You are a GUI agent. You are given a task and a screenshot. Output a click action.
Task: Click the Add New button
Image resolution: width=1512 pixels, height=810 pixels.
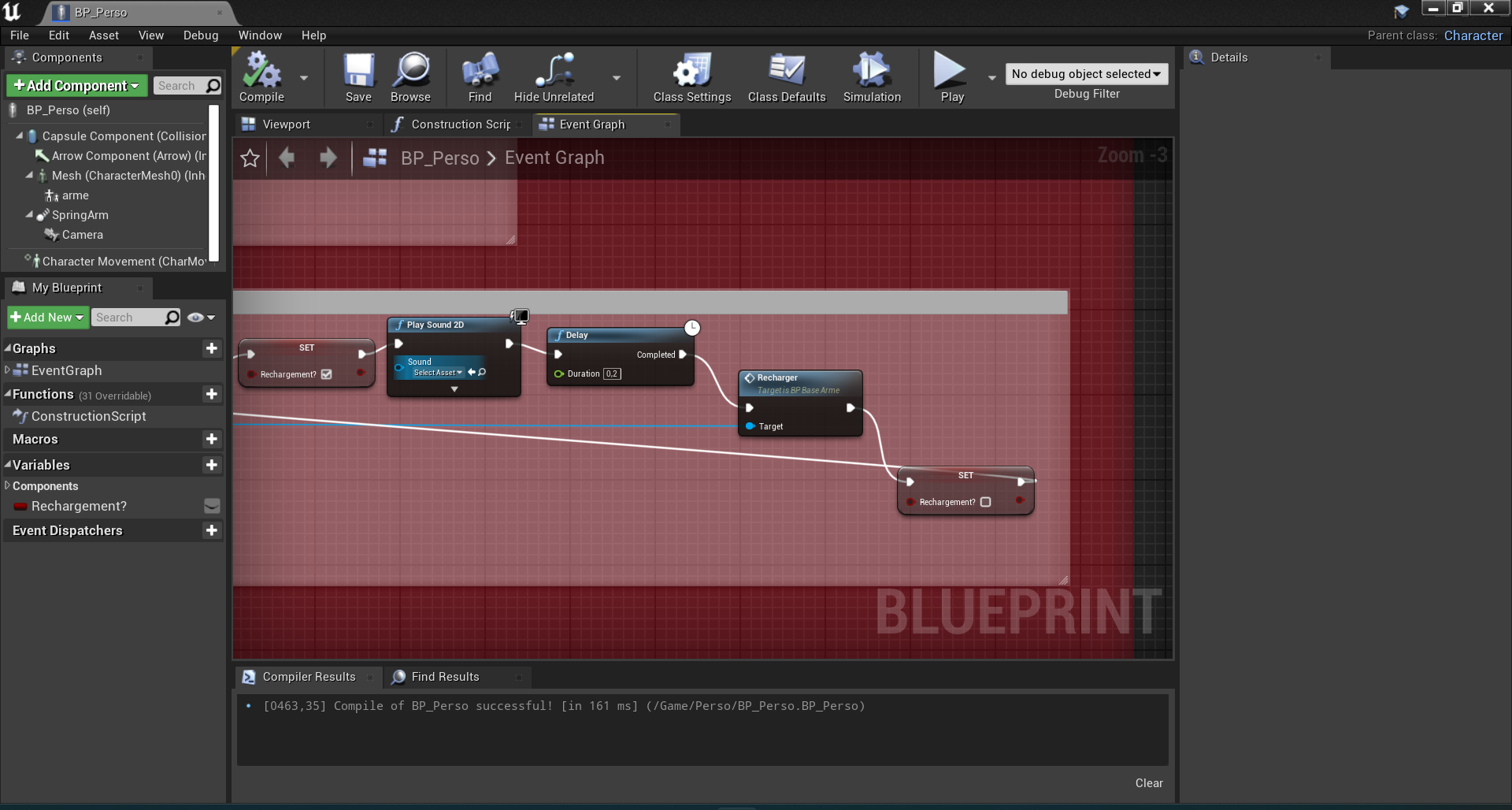tap(47, 318)
